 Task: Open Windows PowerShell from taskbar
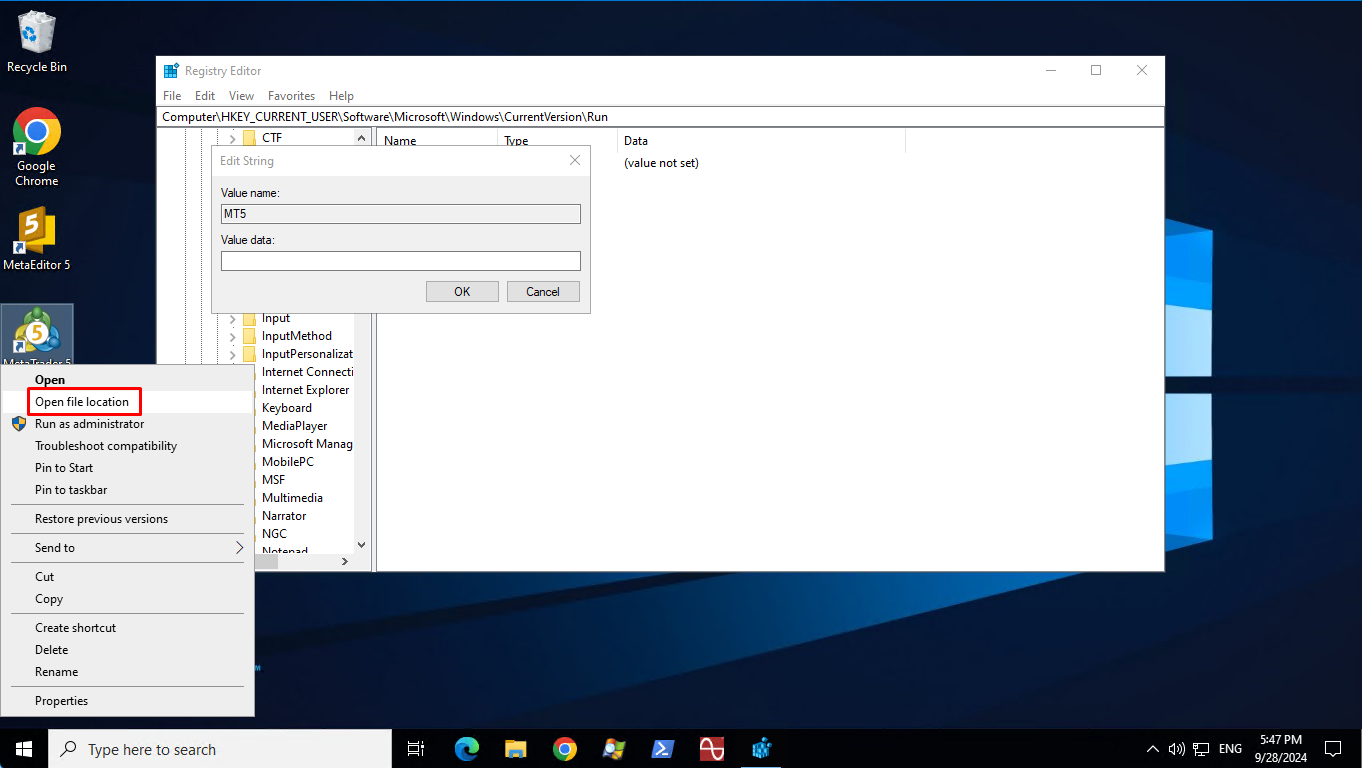tap(662, 749)
